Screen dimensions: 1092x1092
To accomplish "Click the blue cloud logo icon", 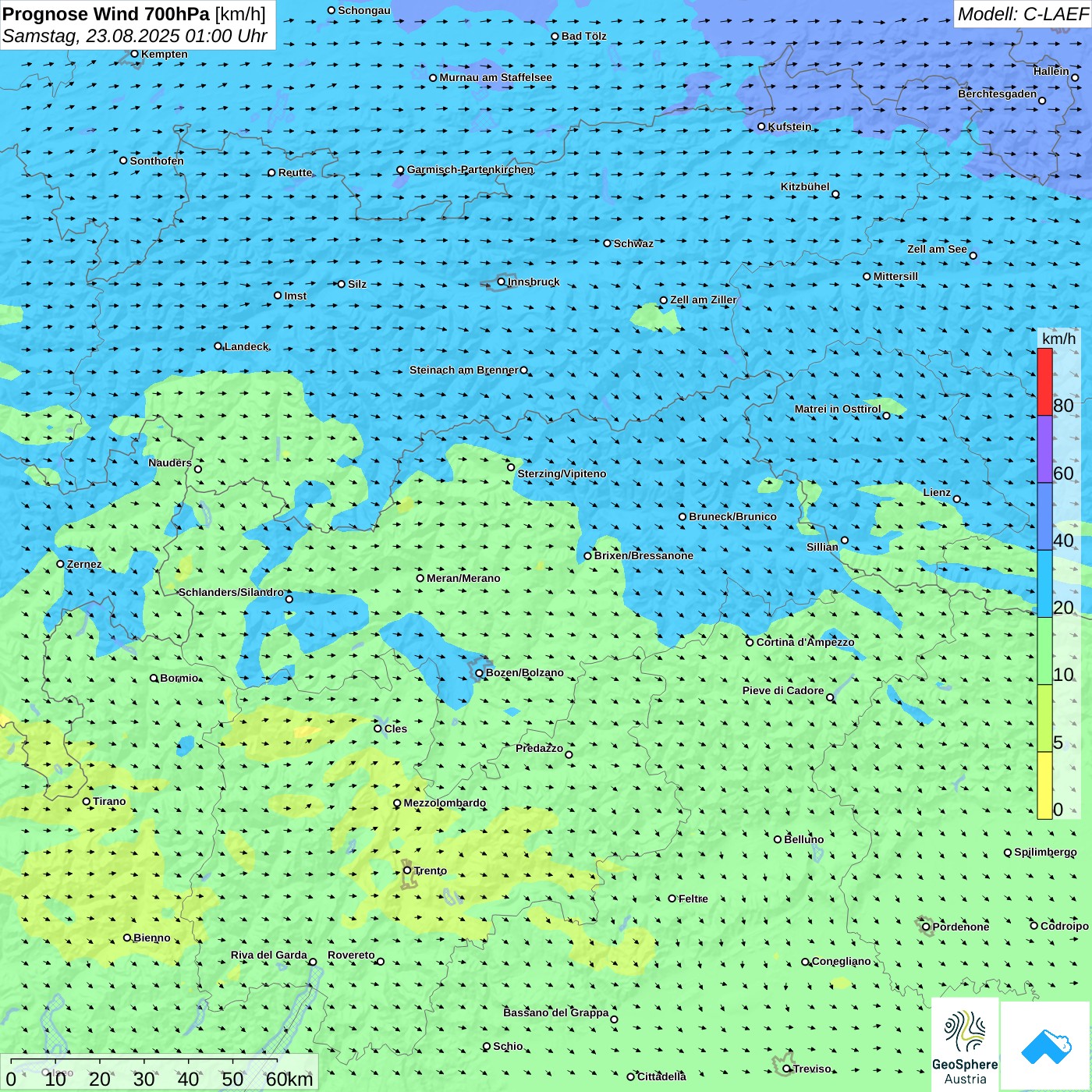I will (x=1046, y=1046).
